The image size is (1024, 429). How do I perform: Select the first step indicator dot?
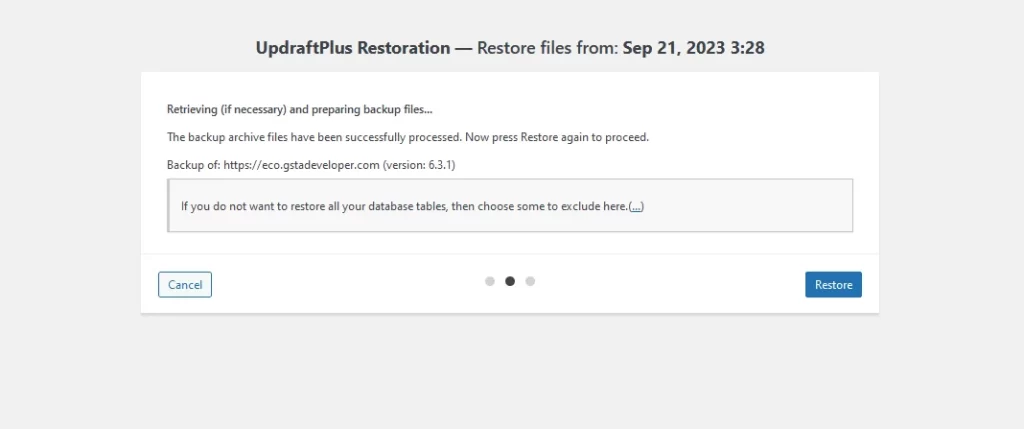pyautogui.click(x=490, y=281)
